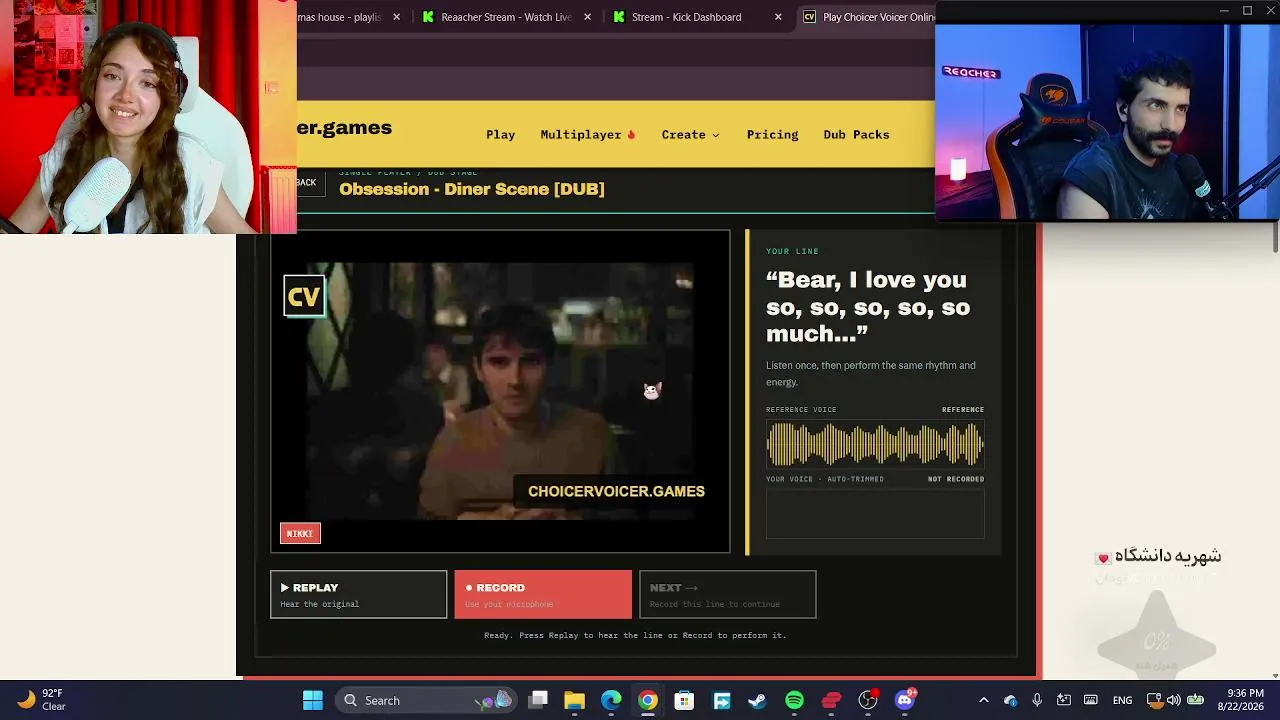Image resolution: width=1280 pixels, height=720 pixels.
Task: Open the Windows Start menu
Action: [x=313, y=700]
